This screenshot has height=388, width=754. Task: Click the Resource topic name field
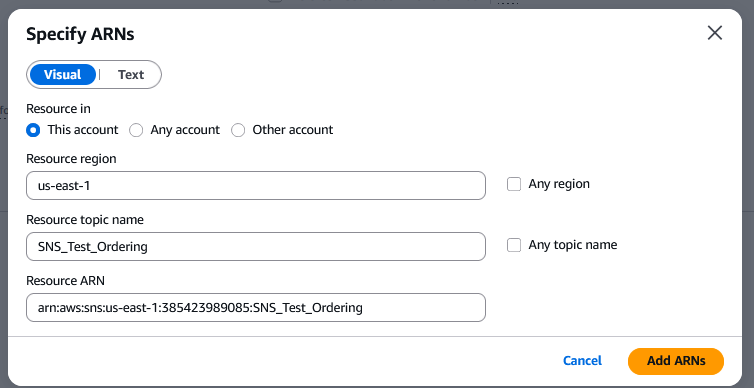[256, 247]
